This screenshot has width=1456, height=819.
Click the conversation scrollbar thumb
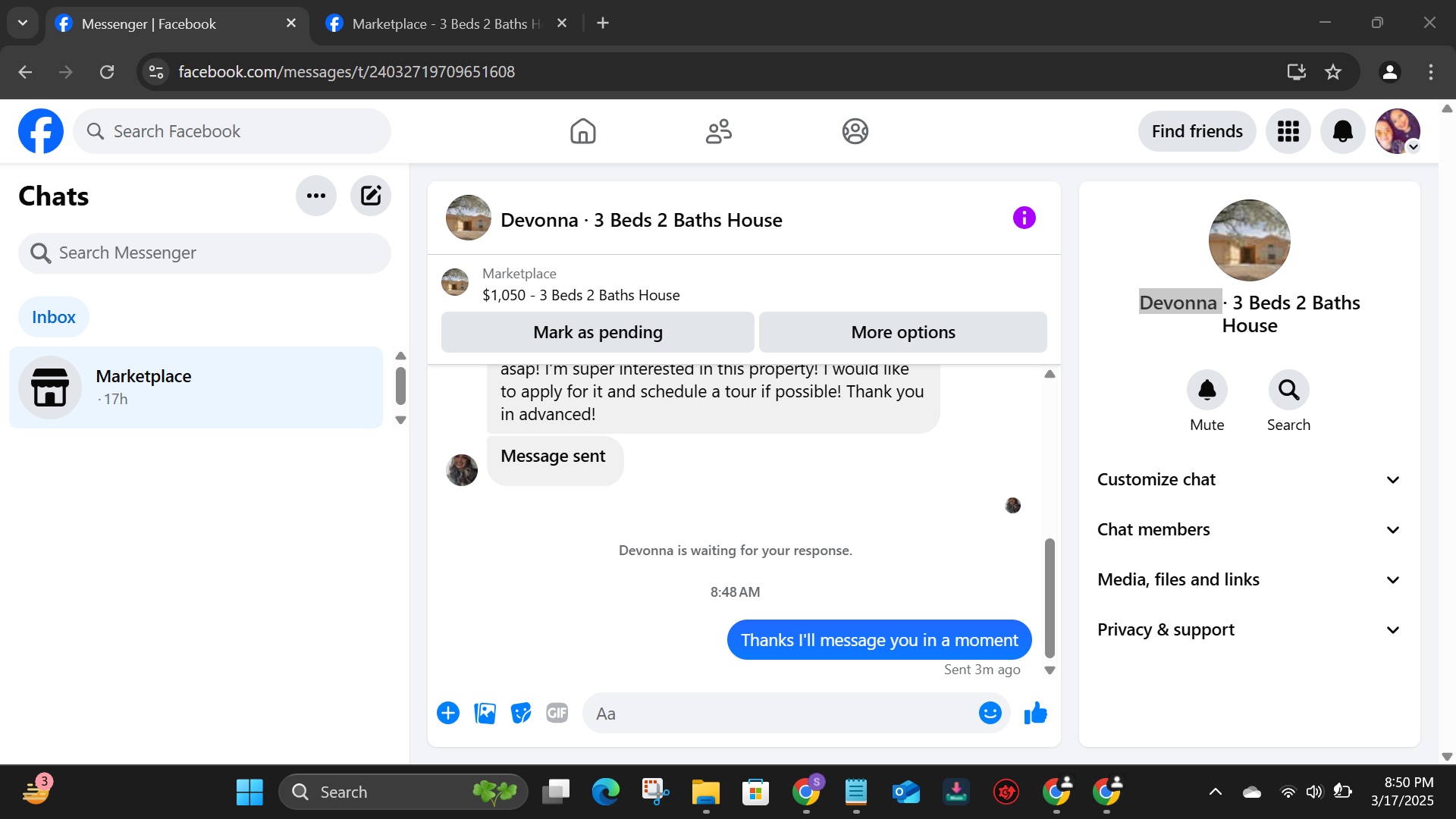[x=1050, y=598]
